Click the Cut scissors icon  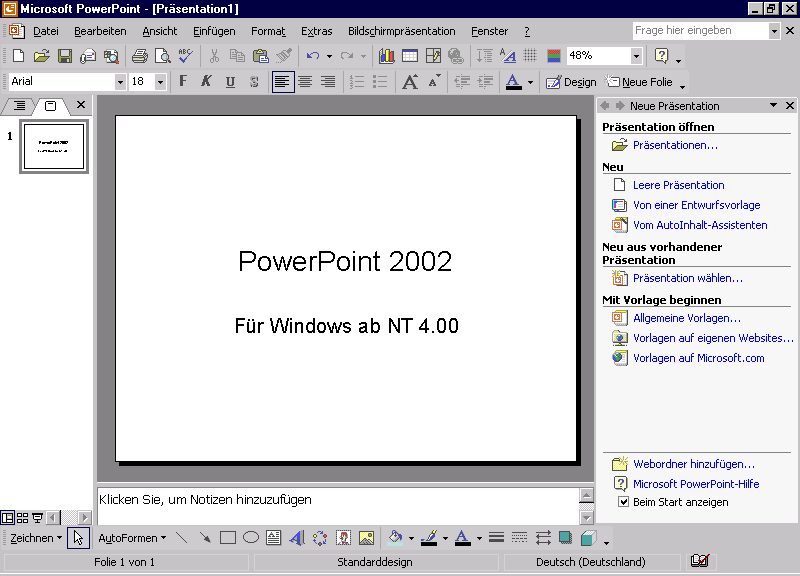pos(214,56)
